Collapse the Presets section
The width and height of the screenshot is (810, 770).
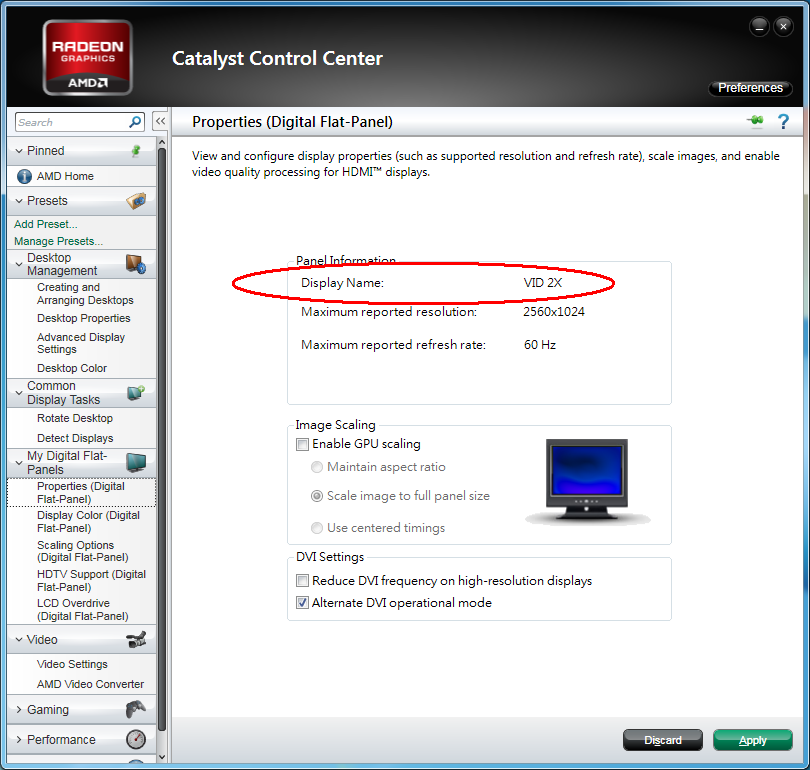[x=19, y=200]
